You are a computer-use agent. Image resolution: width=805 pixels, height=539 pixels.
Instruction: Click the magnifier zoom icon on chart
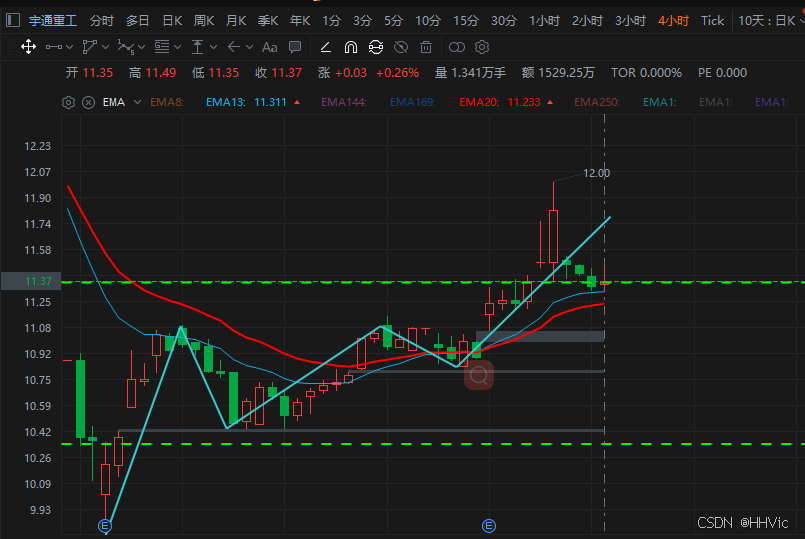pos(479,375)
